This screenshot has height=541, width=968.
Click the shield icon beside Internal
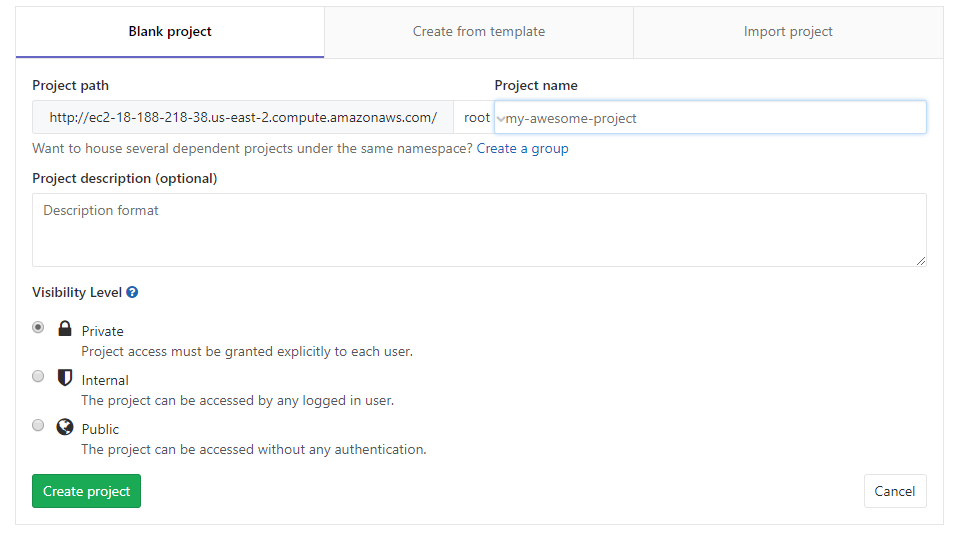(x=65, y=378)
